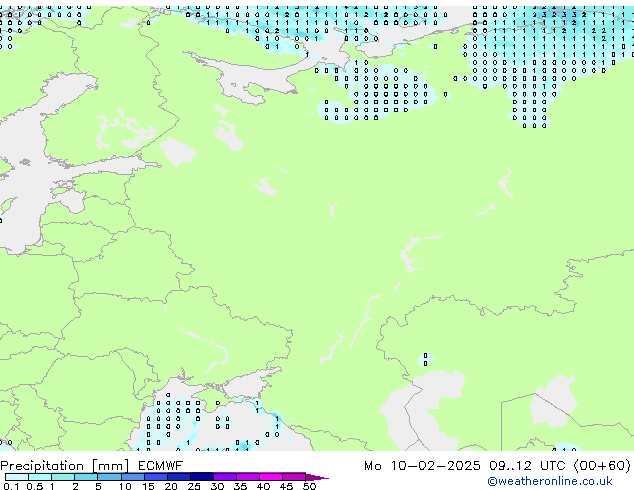Click the legend value '50'
The height and width of the screenshot is (490, 634).
click(309, 486)
